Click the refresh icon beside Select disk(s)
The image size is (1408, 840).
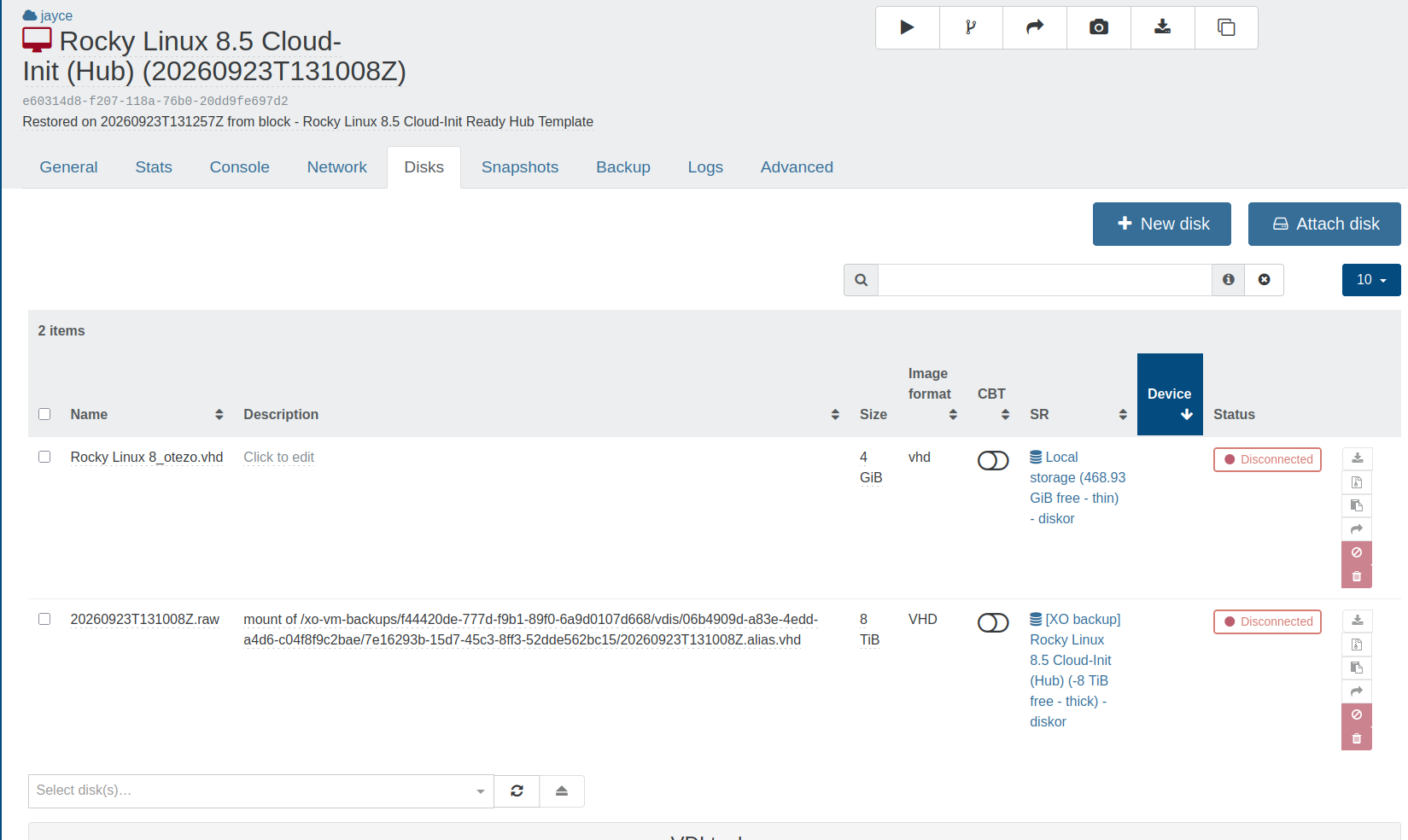pyautogui.click(x=517, y=791)
